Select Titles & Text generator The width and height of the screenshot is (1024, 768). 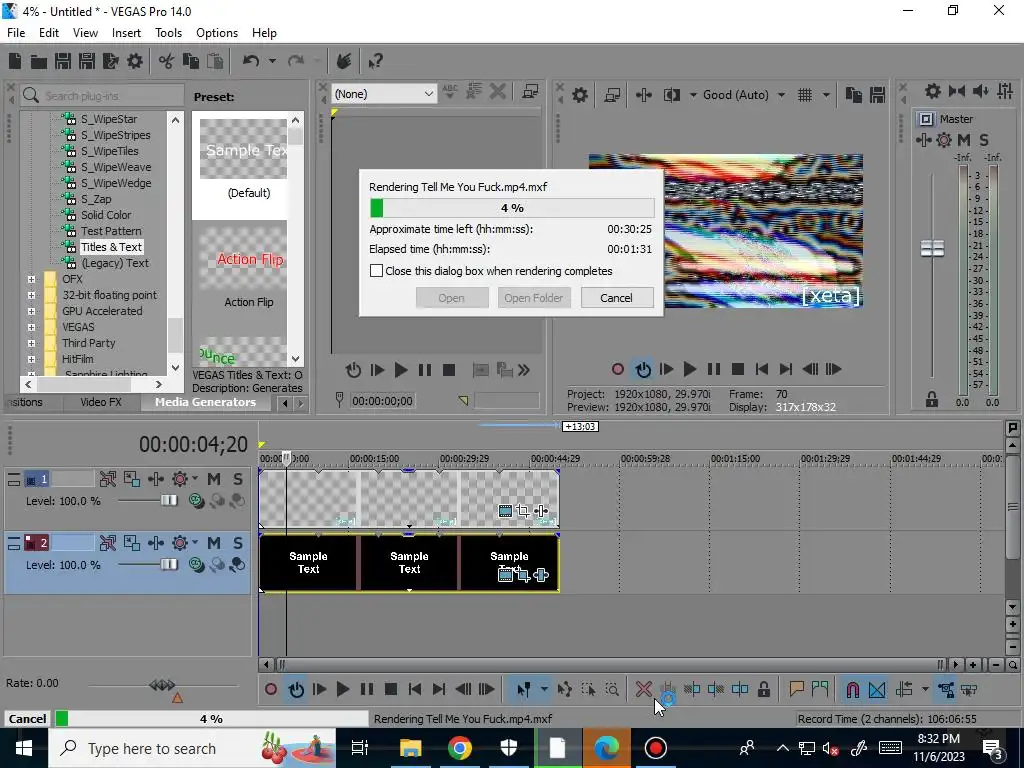(112, 247)
